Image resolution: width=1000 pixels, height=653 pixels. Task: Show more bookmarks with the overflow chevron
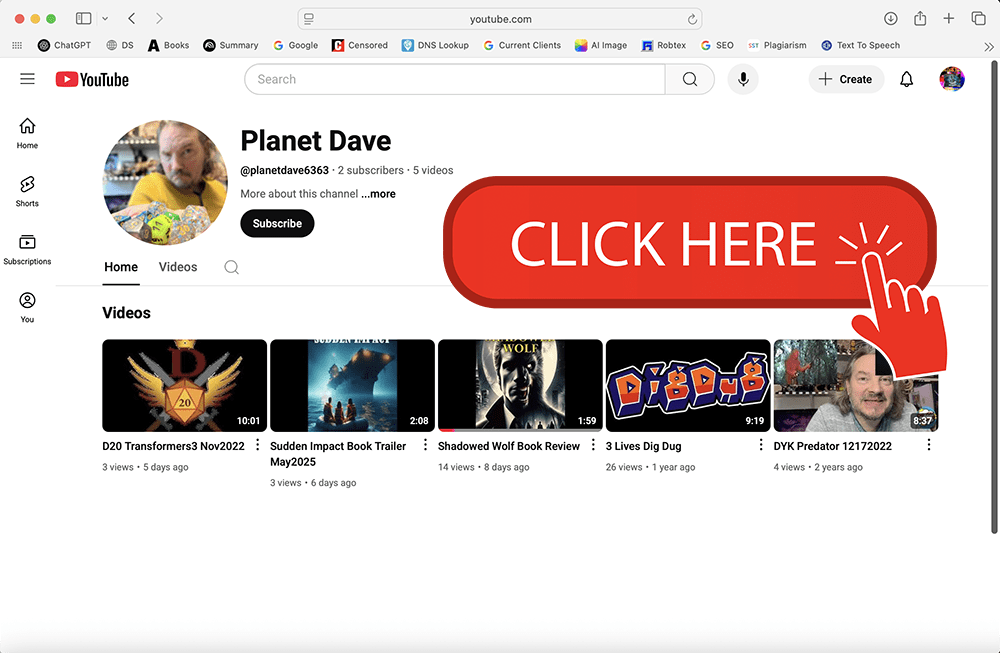[989, 47]
